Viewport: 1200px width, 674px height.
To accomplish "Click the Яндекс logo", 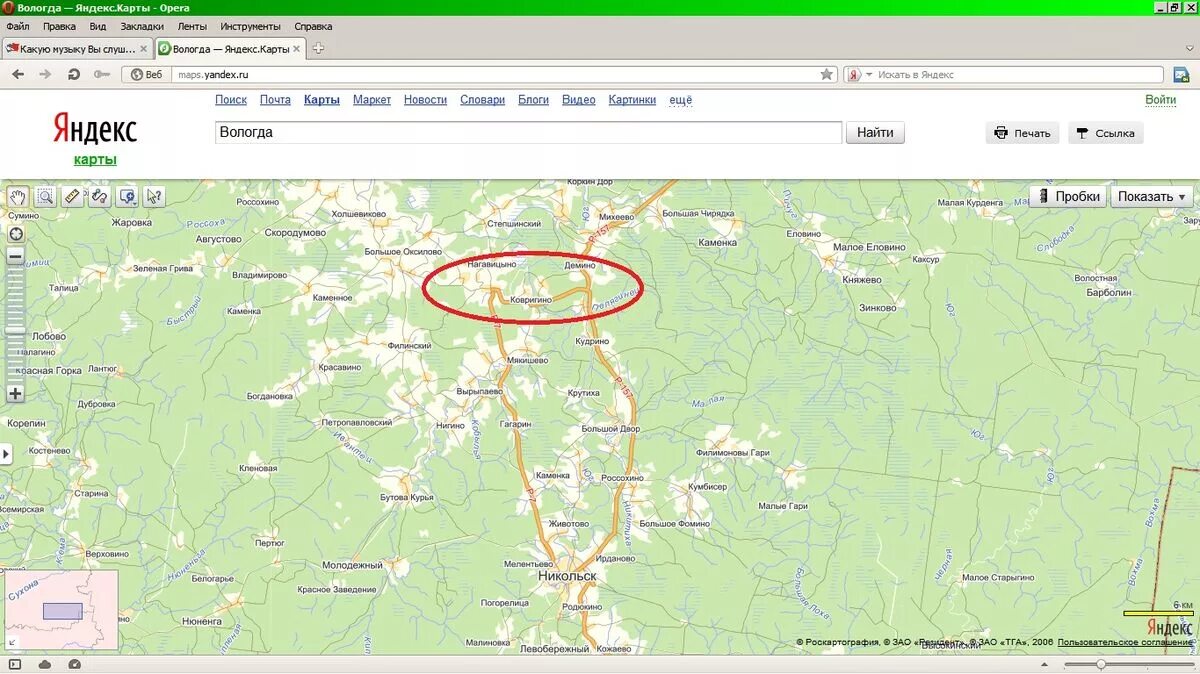I will tap(95, 129).
